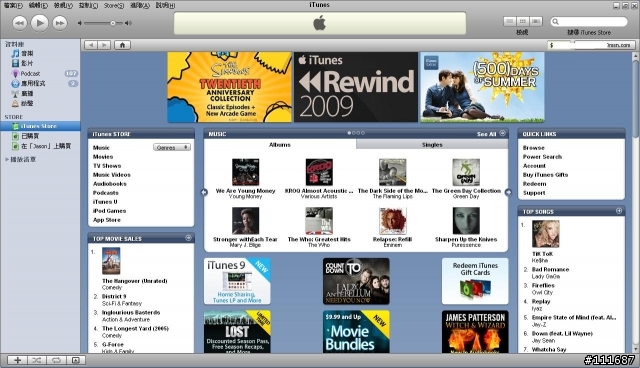Open the We Are Young Money album cover
640x368 pixels.
pyautogui.click(x=245, y=172)
